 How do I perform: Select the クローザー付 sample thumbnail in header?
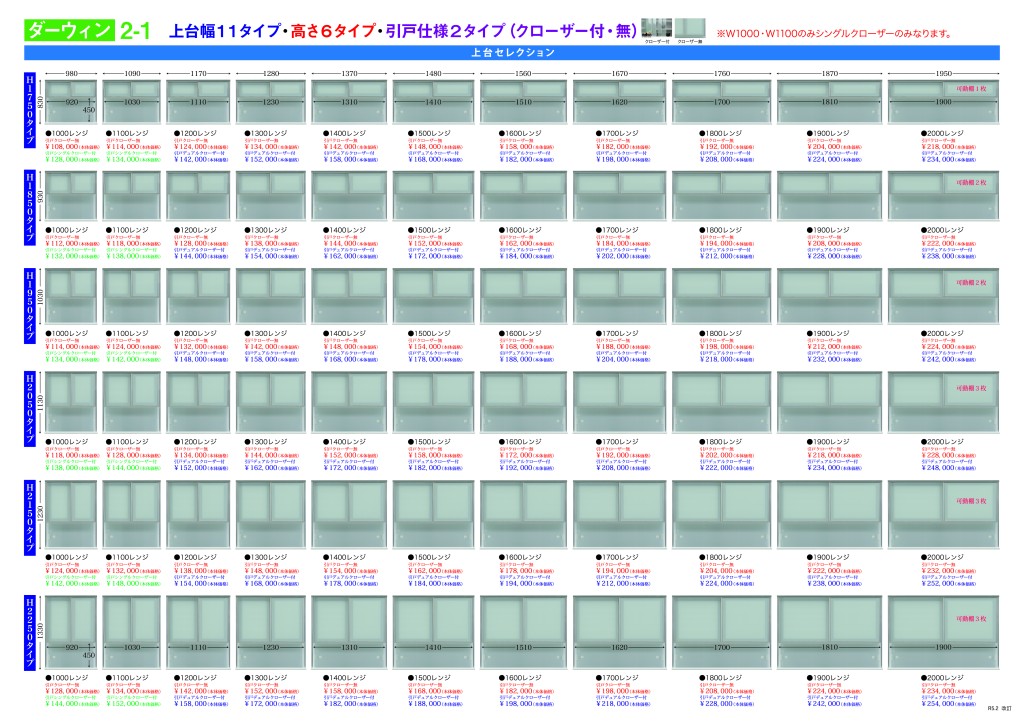pyautogui.click(x=656, y=28)
